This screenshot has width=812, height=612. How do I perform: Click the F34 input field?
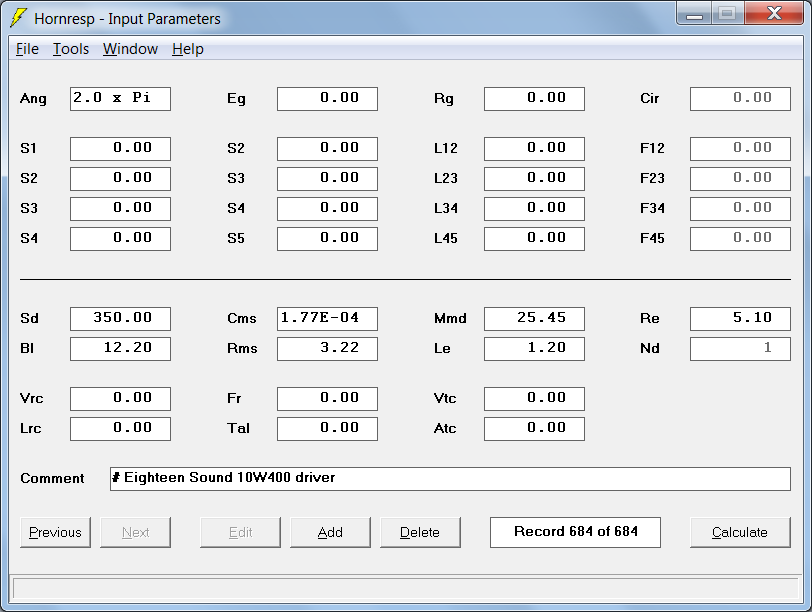[x=741, y=209]
